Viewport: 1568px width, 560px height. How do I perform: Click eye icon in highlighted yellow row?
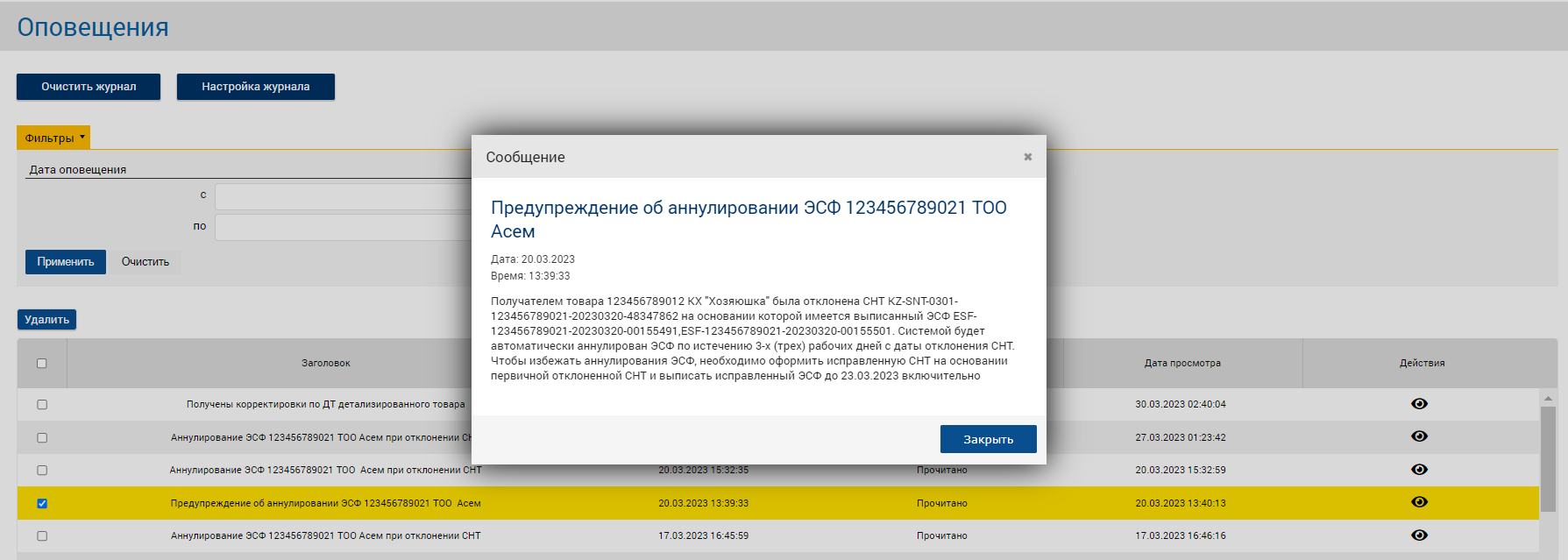(1419, 502)
